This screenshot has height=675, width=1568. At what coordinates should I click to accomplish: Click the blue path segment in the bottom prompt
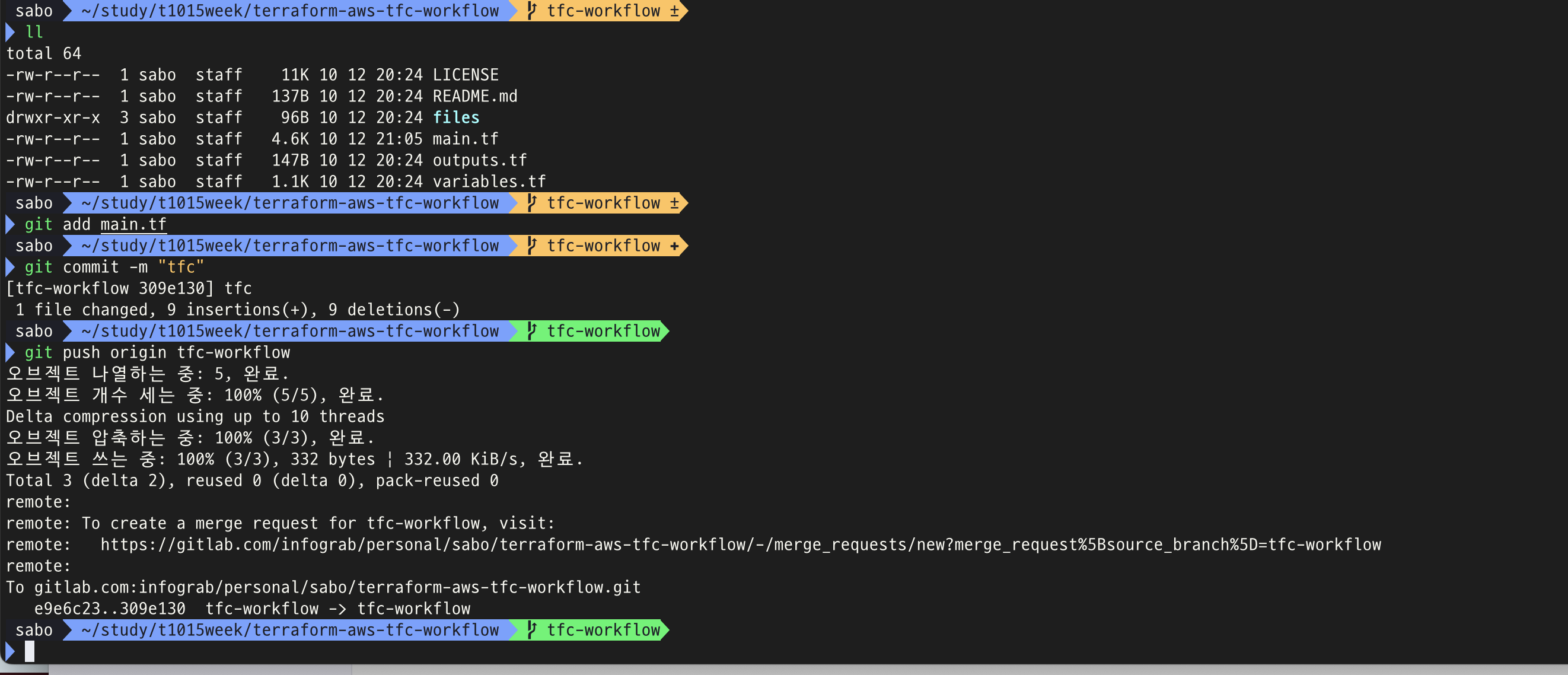pos(290,630)
